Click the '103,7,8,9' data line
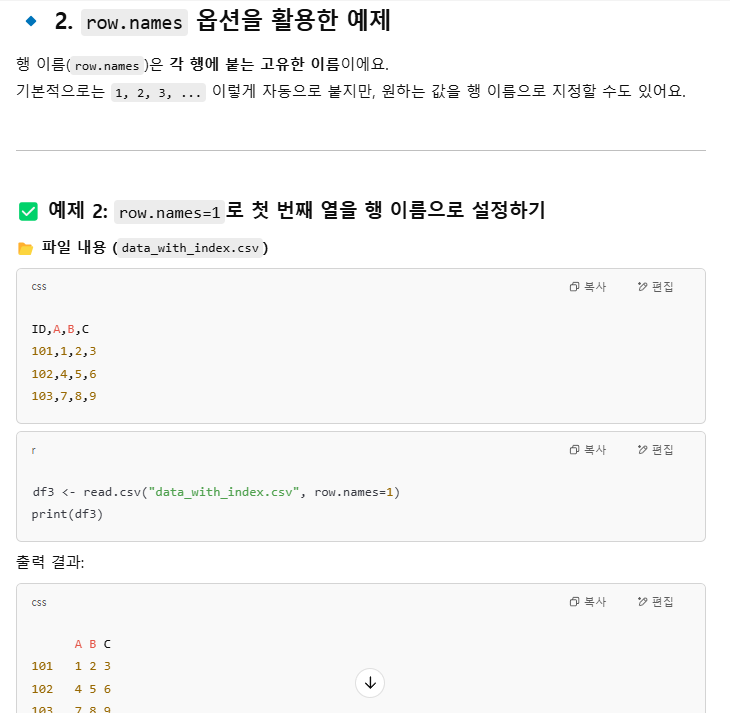Image resolution: width=730 pixels, height=713 pixels. (64, 396)
